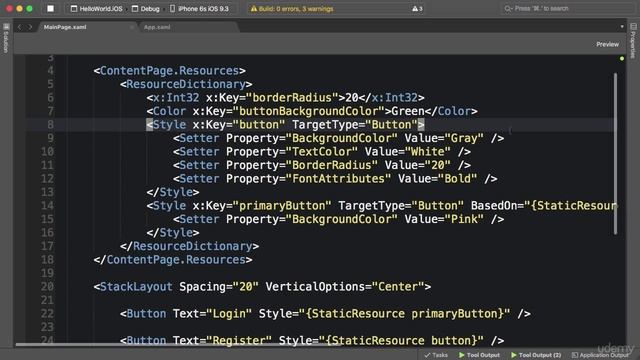This screenshot has height=360, width=640.
Task: Focus the search field in the toolbar
Action: pyautogui.click(x=567, y=9)
